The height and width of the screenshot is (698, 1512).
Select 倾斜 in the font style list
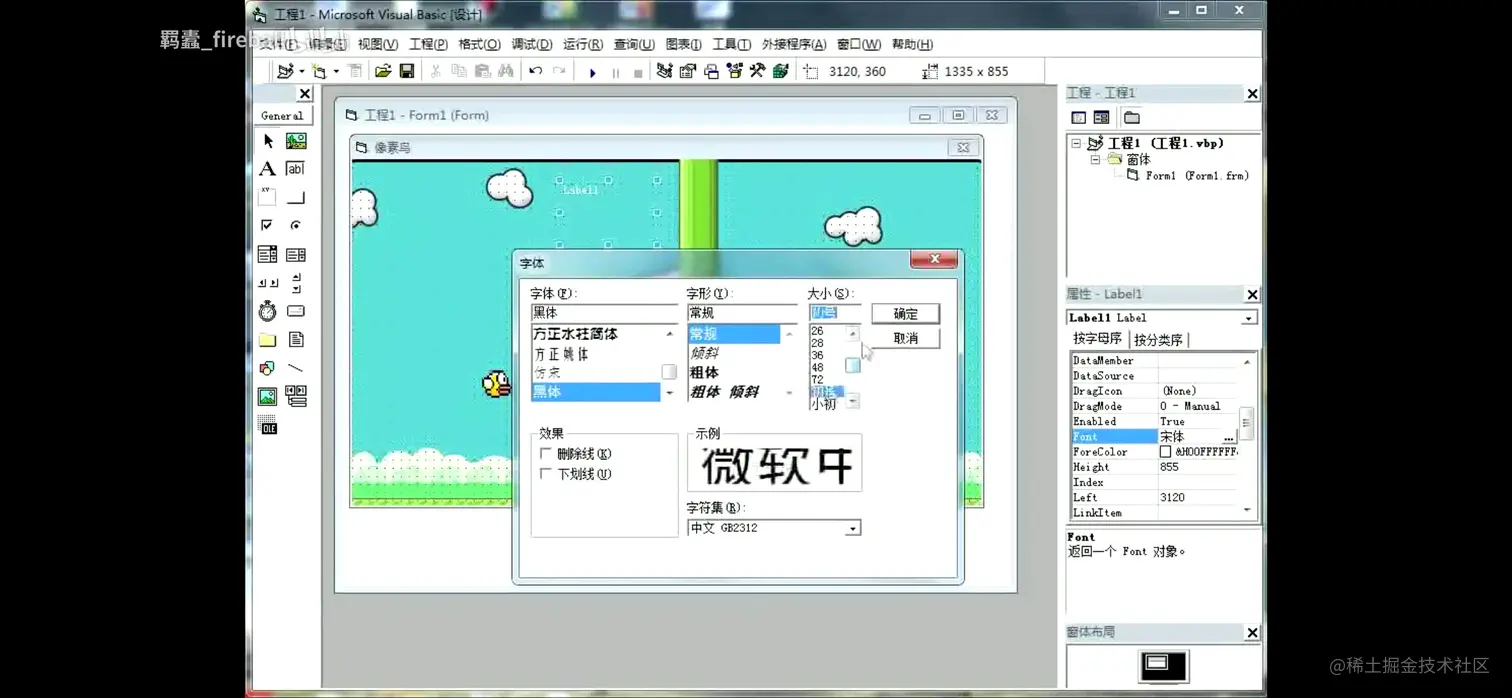click(704, 353)
